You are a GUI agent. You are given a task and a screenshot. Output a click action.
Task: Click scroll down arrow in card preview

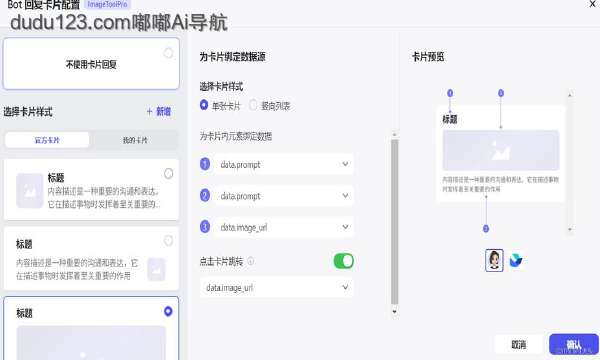tap(570, 229)
